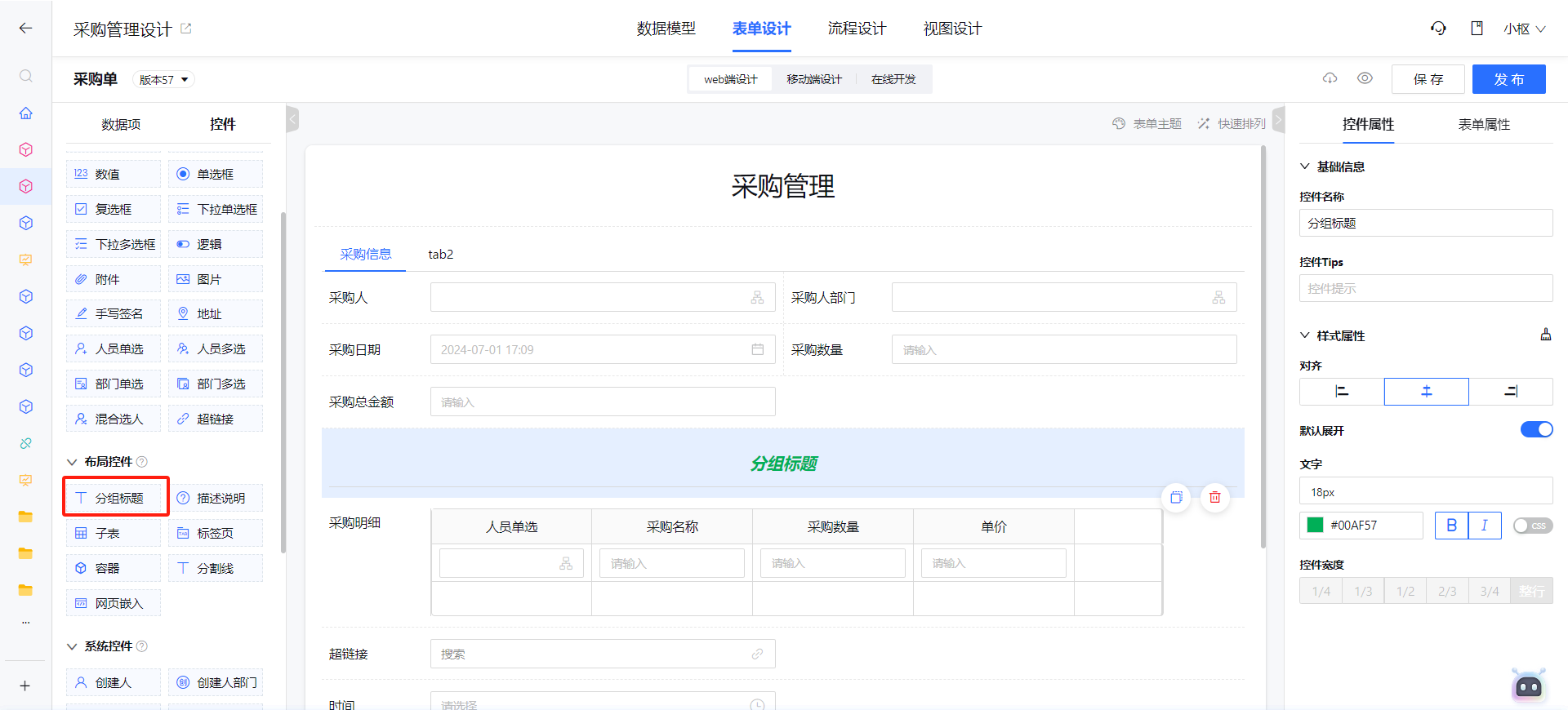Open the chatbot assistant icon
This screenshot has width=1568, height=710.
[1528, 686]
